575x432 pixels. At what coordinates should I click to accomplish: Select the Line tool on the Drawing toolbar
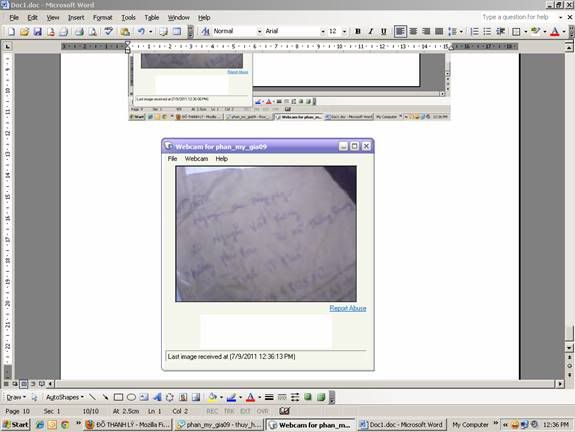click(x=92, y=397)
